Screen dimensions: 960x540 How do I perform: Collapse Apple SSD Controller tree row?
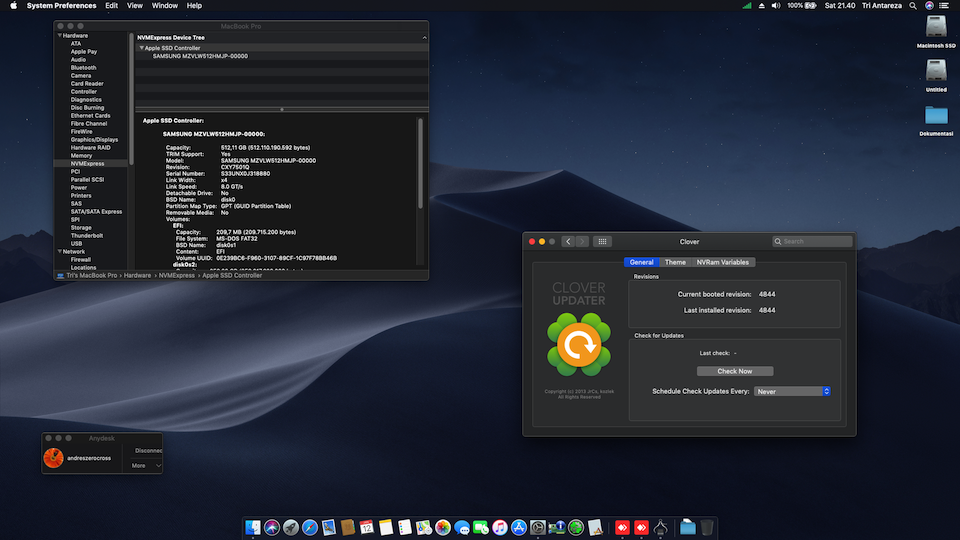141,48
